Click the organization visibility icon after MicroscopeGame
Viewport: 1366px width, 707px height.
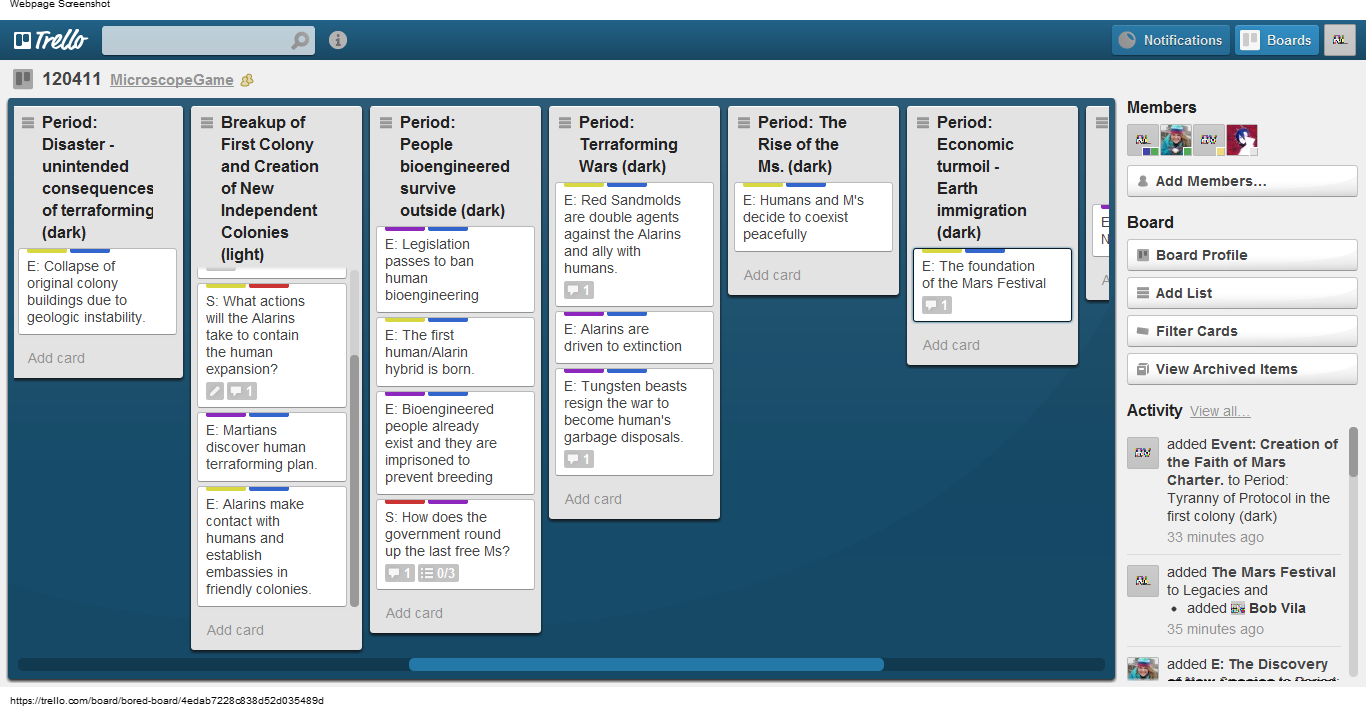click(x=247, y=80)
